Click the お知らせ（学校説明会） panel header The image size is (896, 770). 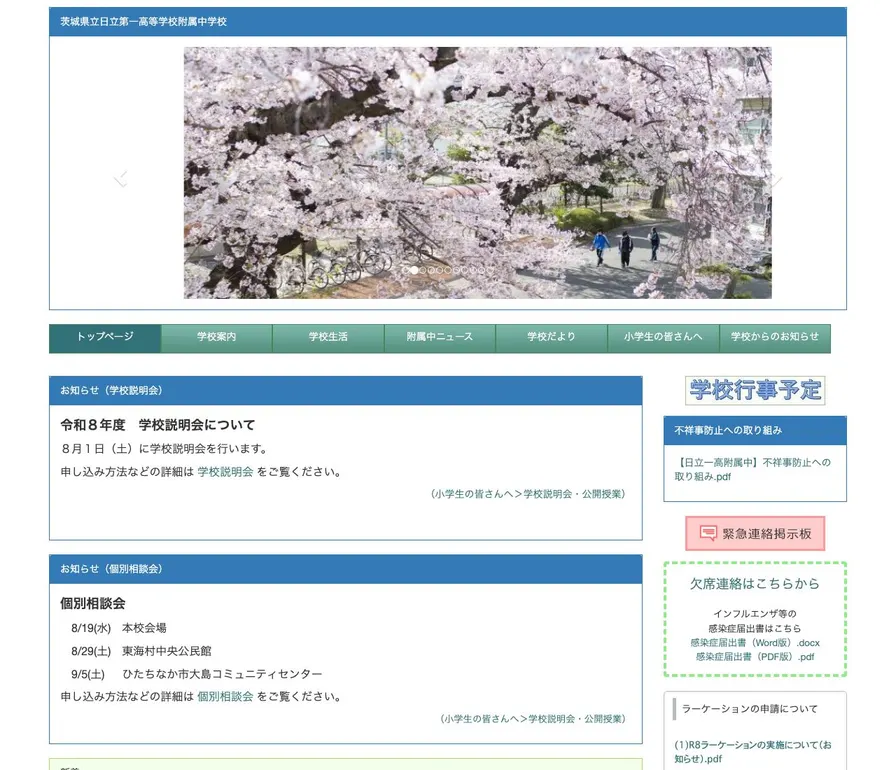coord(346,391)
